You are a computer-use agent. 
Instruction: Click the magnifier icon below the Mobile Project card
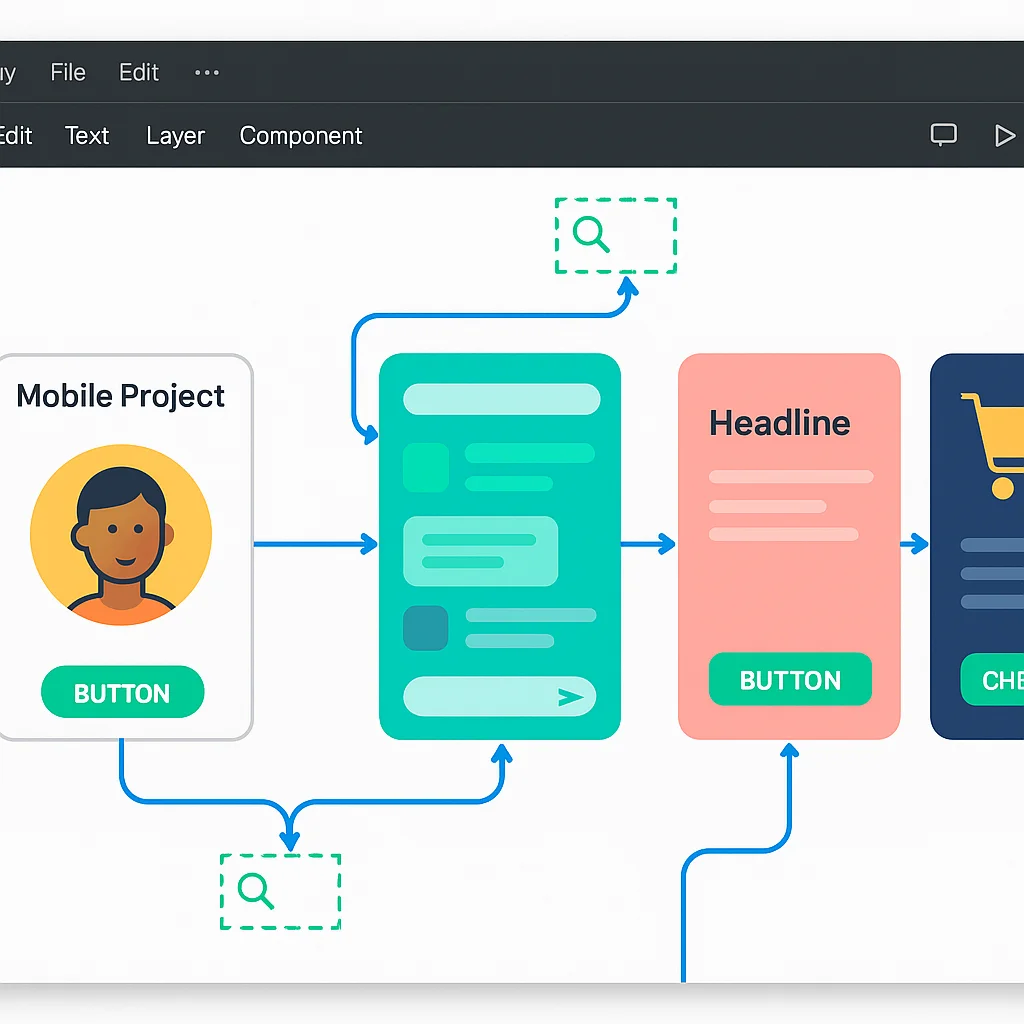click(258, 893)
